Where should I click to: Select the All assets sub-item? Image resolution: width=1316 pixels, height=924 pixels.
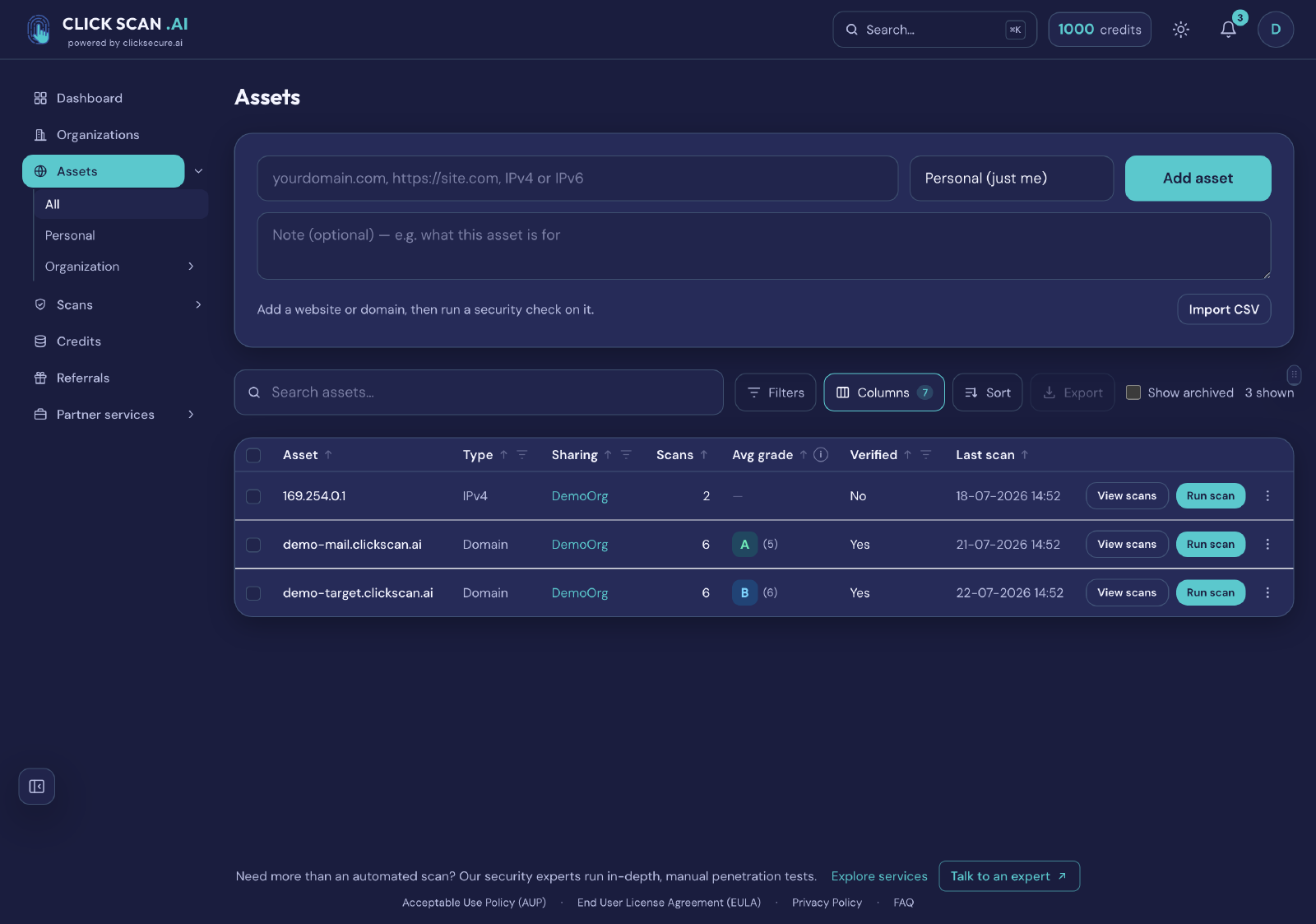tap(121, 204)
